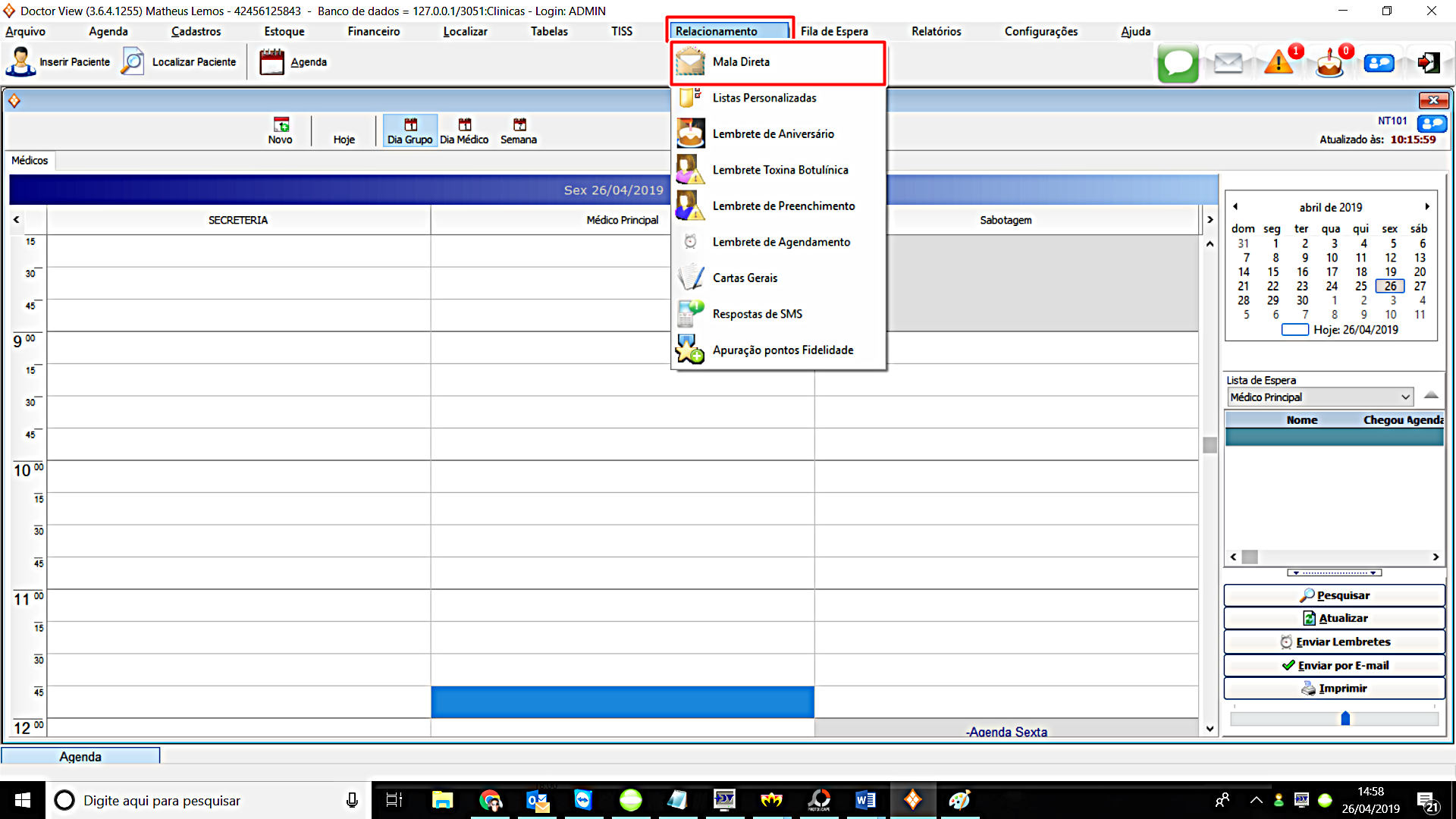Click the Enviar Lembretes button

pos(1334,642)
